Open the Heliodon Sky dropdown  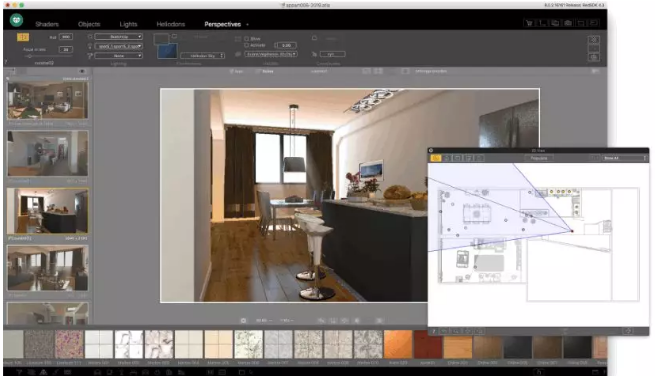(x=203, y=56)
